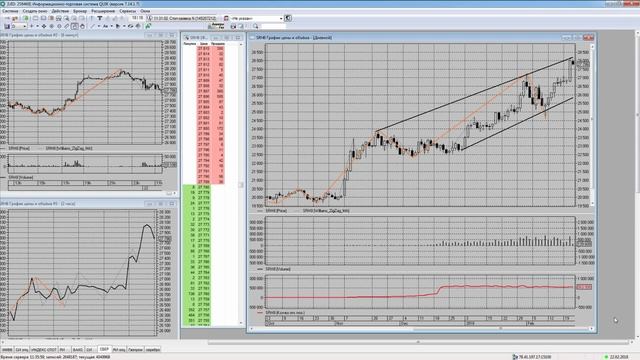Viewport: 640px width, 360px height.
Task: Expand the Aa text tool dropdown arrow
Action: click(x=111, y=26)
